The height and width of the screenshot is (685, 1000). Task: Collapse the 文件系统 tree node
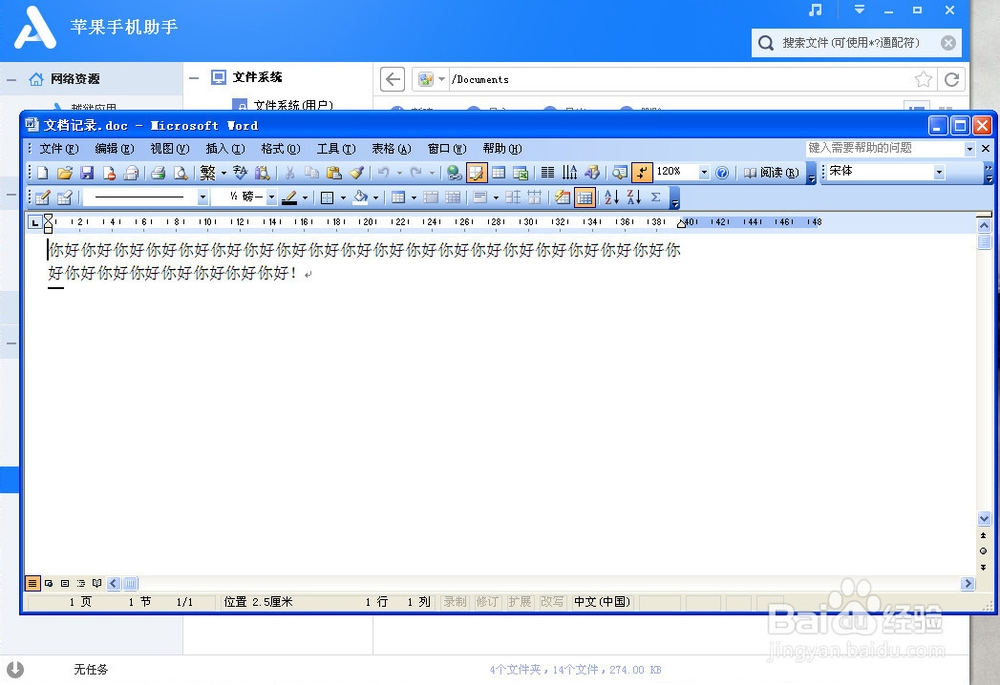(x=194, y=78)
